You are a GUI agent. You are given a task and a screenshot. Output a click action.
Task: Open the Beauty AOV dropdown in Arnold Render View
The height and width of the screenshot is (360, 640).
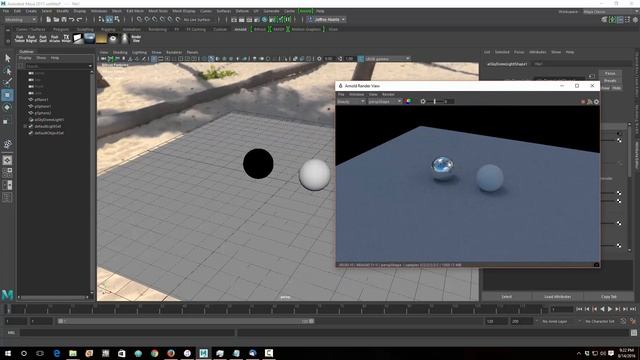coord(351,101)
